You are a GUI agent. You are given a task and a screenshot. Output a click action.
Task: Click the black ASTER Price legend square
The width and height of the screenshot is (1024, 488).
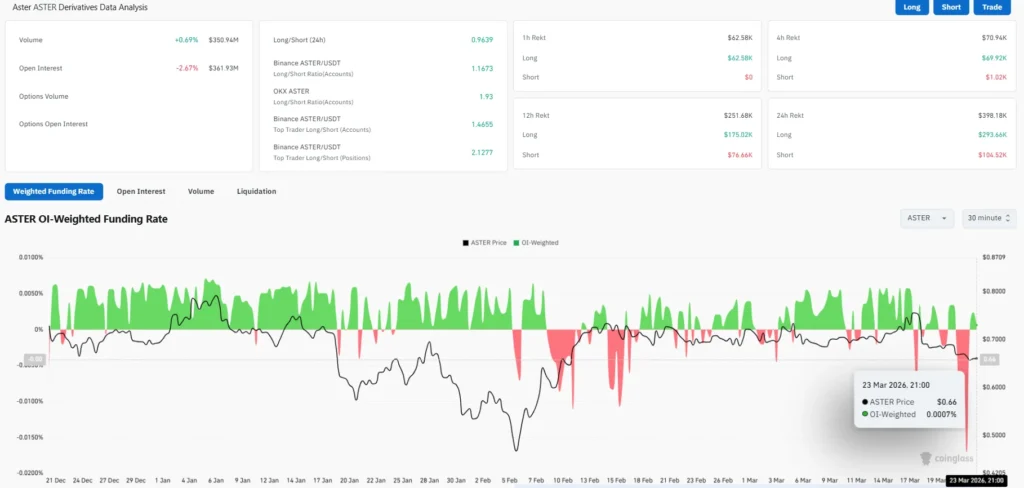(466, 242)
